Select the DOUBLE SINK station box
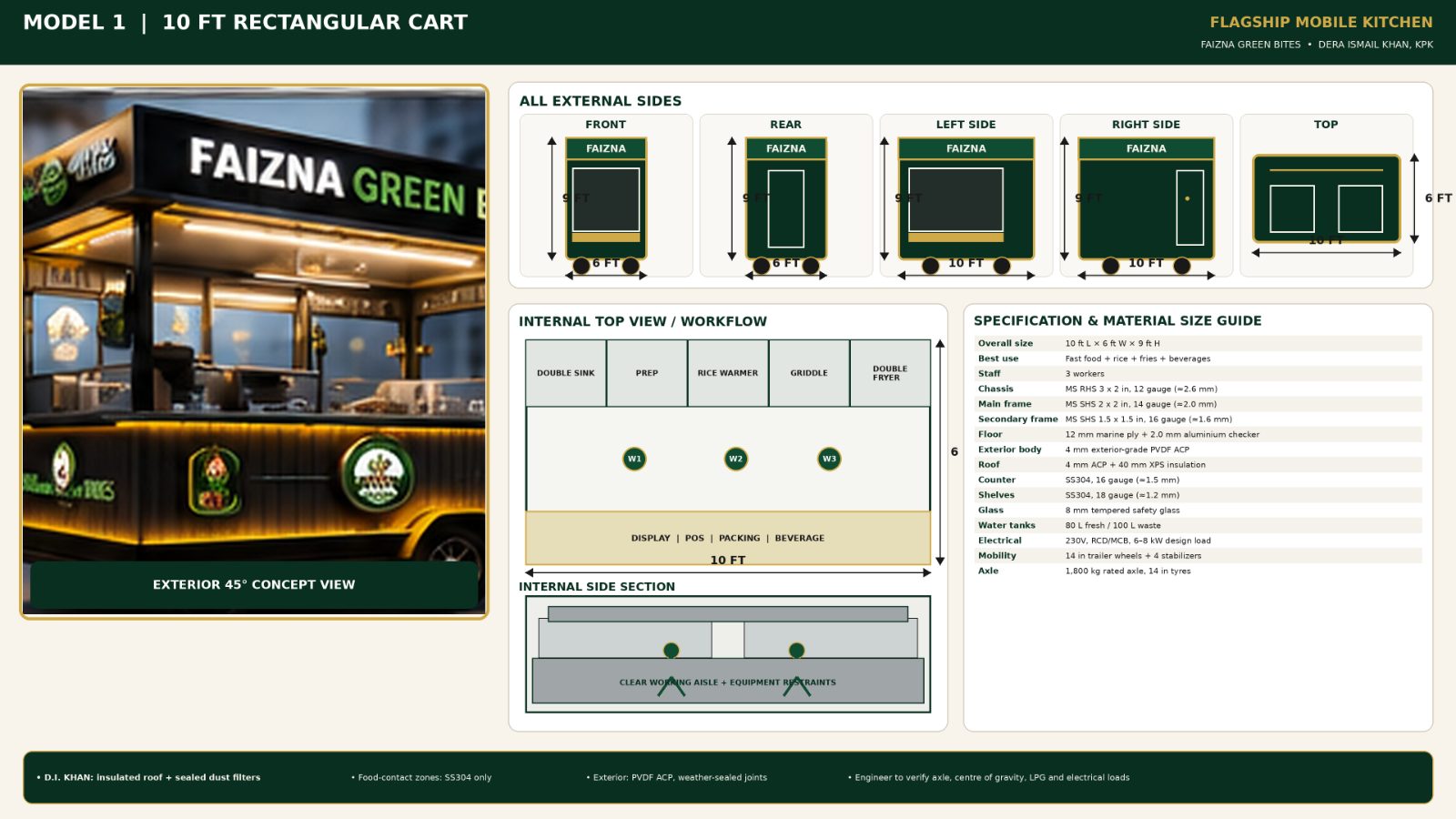Image resolution: width=1456 pixels, height=819 pixels. [566, 373]
